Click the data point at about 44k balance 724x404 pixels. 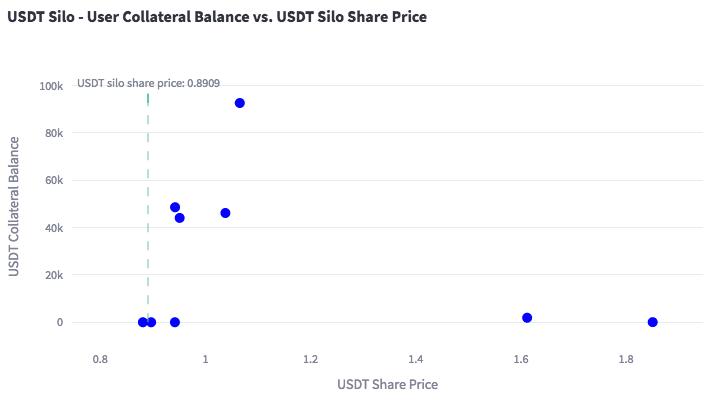[180, 218]
